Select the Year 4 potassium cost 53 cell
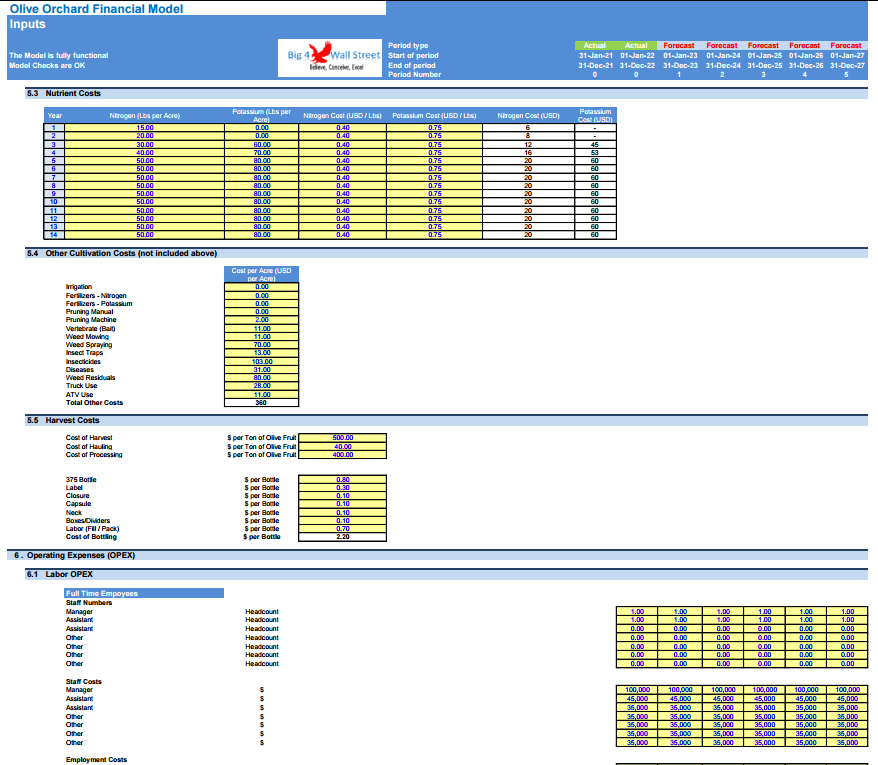 coord(595,152)
